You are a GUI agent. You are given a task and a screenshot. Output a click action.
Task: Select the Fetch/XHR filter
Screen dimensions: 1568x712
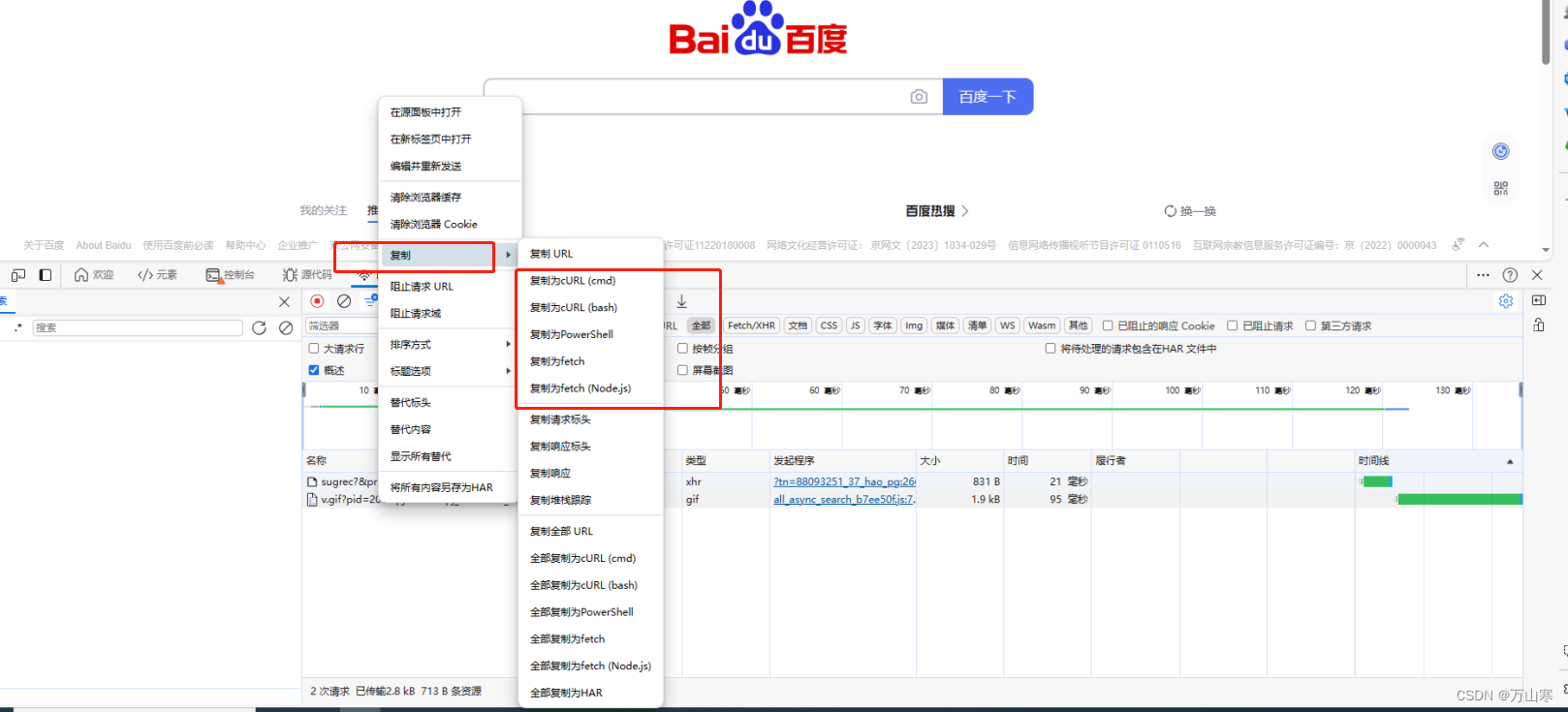tap(751, 325)
